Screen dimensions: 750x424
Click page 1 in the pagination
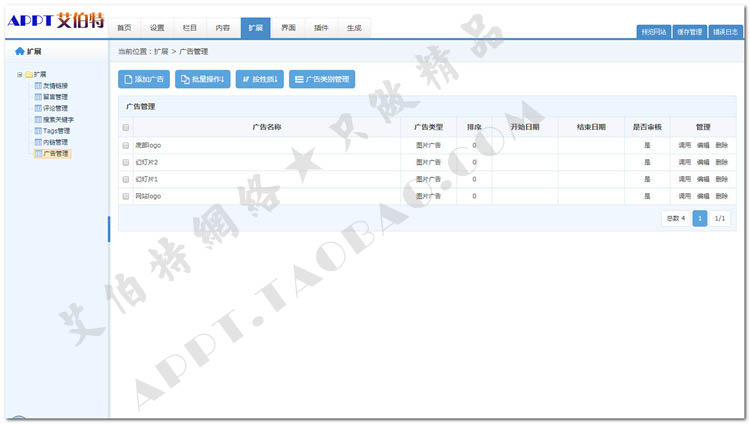(x=700, y=218)
